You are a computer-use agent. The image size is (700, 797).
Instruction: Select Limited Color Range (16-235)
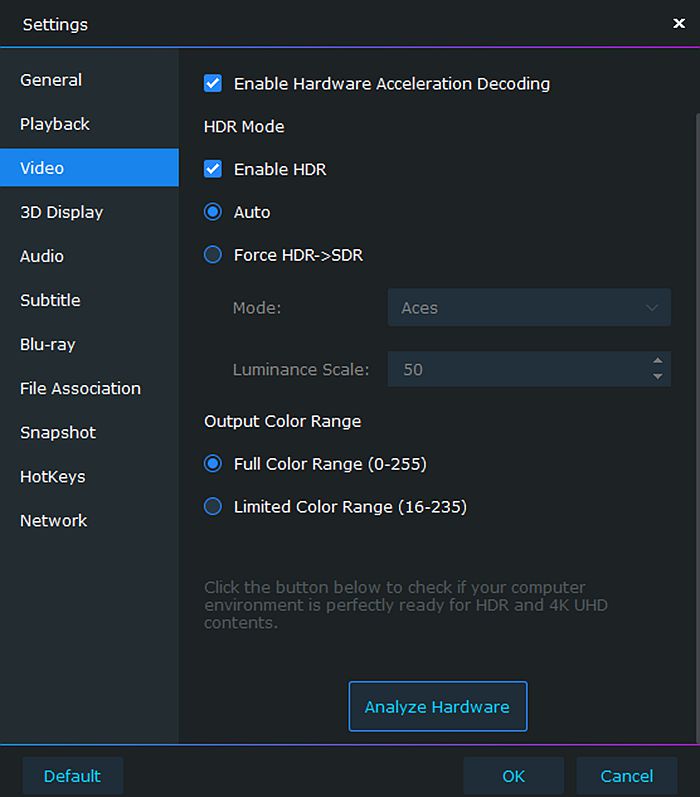(212, 506)
